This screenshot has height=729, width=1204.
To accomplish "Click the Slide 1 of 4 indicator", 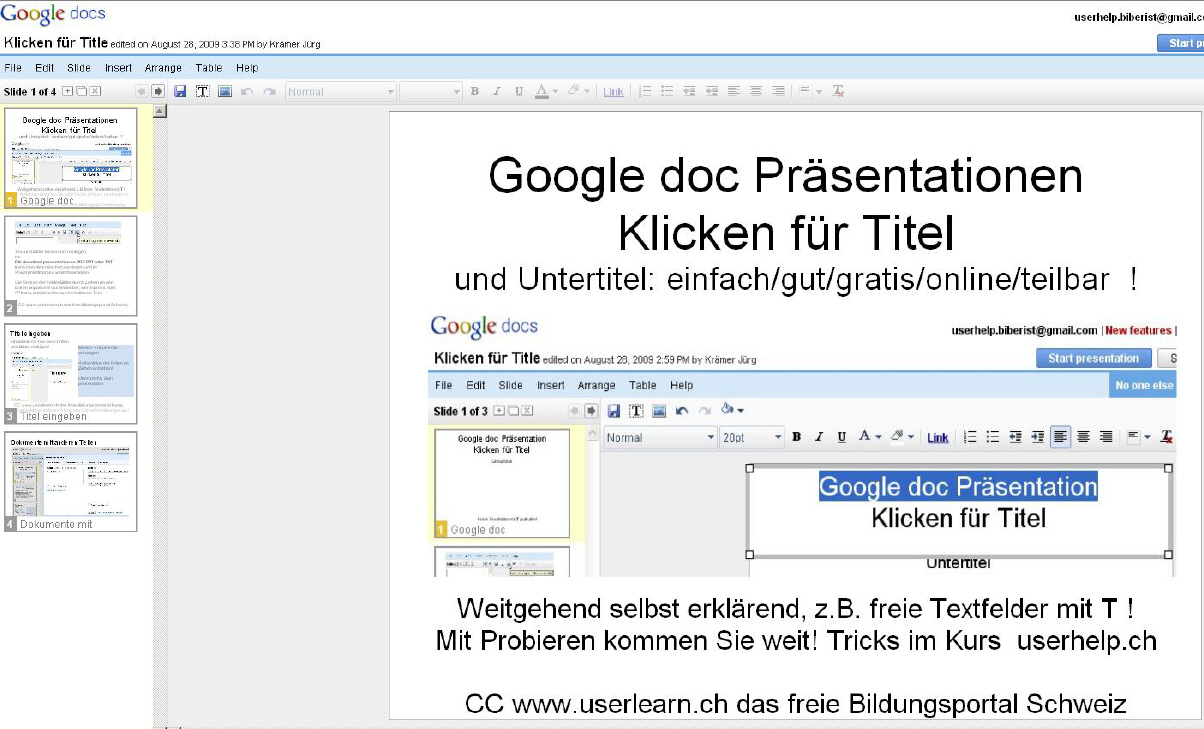I will click(30, 91).
